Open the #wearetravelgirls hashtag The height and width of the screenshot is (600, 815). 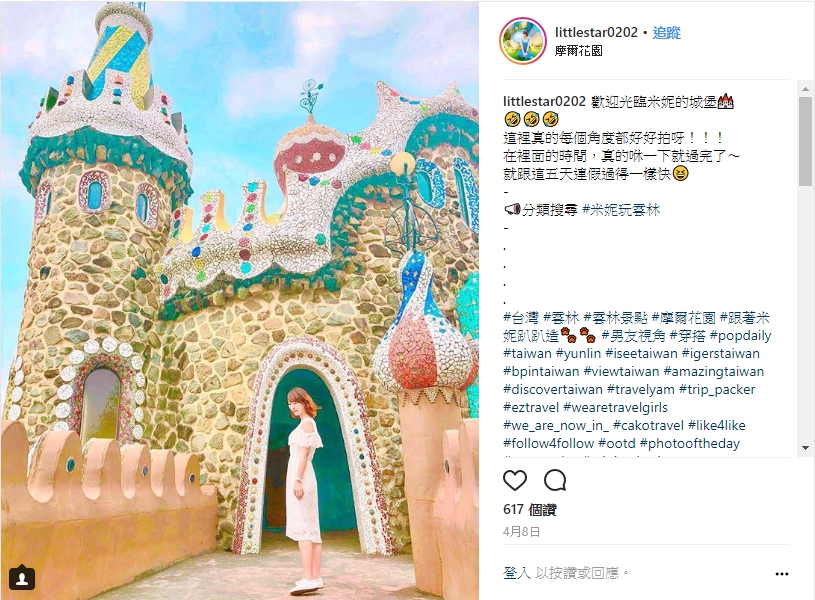(x=615, y=408)
